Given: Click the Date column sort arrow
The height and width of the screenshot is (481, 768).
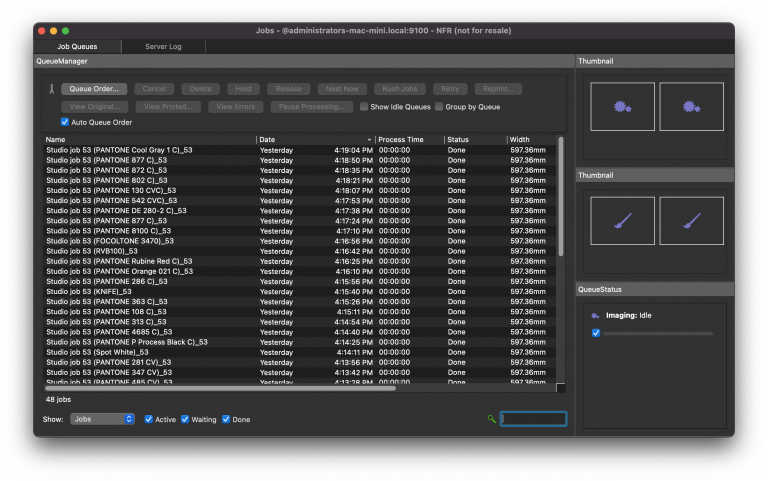Looking at the screenshot, I should click(369, 140).
